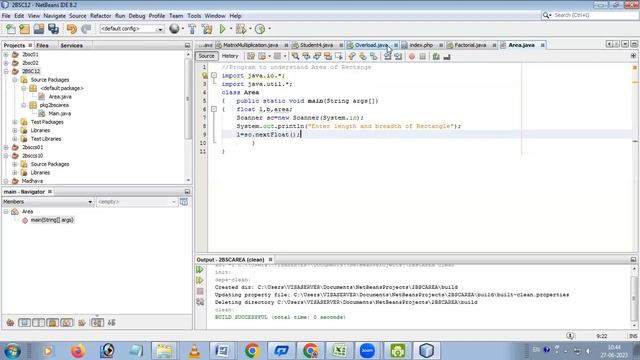Click the Source view button
This screenshot has width=640, height=360.
pos(207,56)
